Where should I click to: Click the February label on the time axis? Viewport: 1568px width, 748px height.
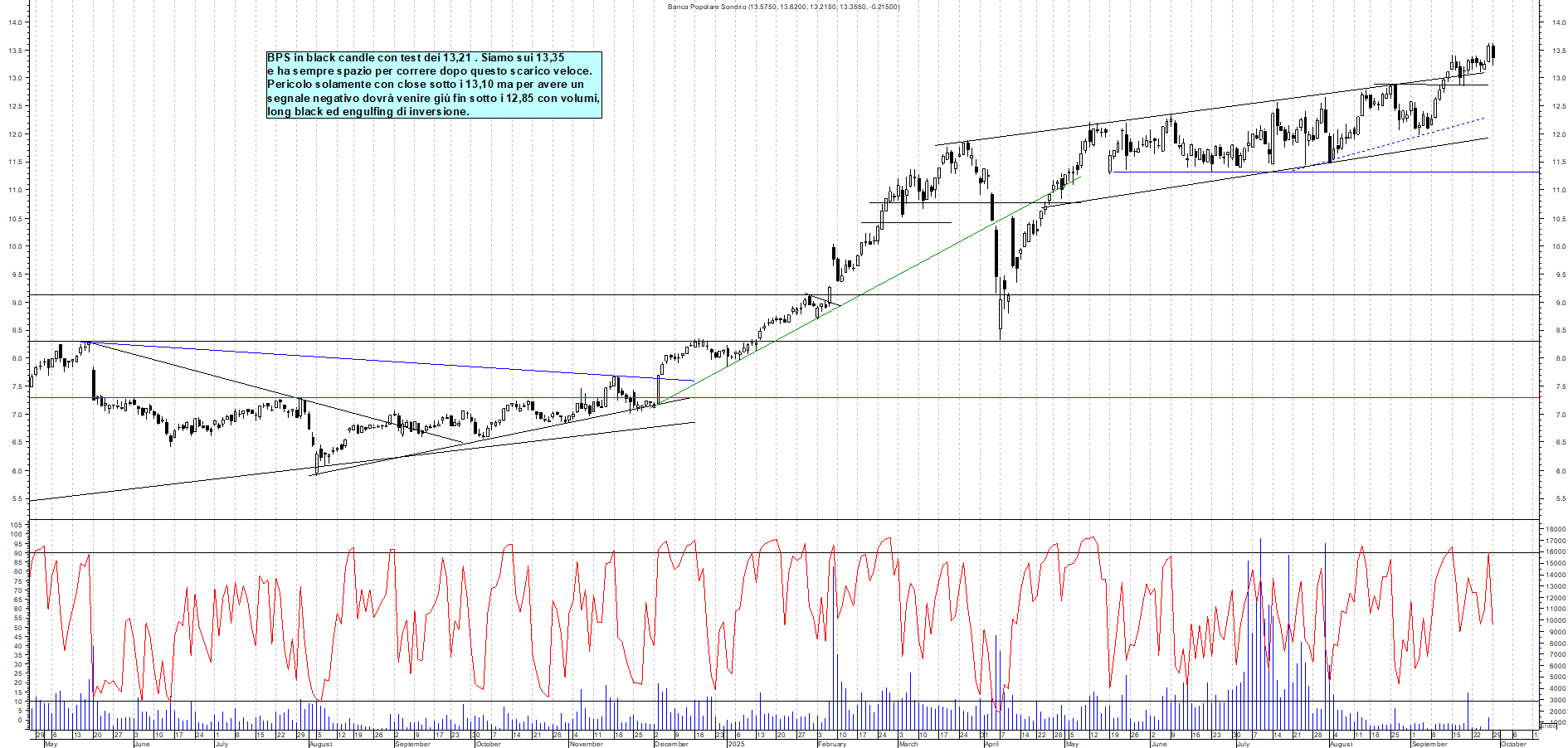831,744
